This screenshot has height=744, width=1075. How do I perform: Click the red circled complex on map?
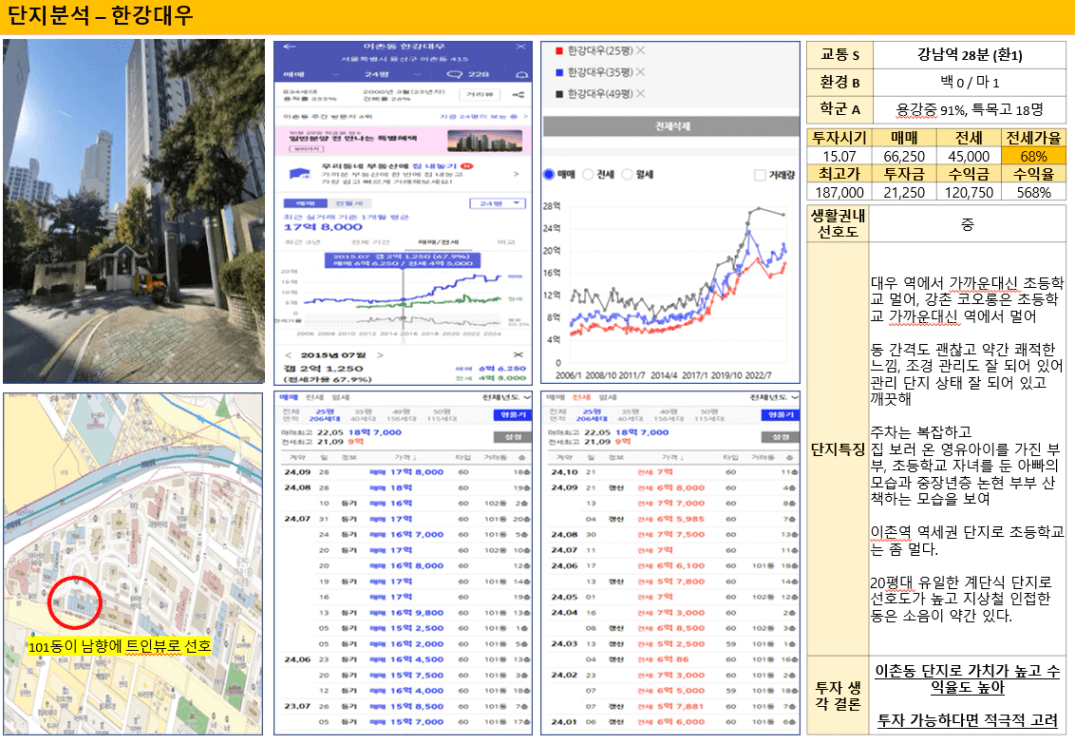75,603
